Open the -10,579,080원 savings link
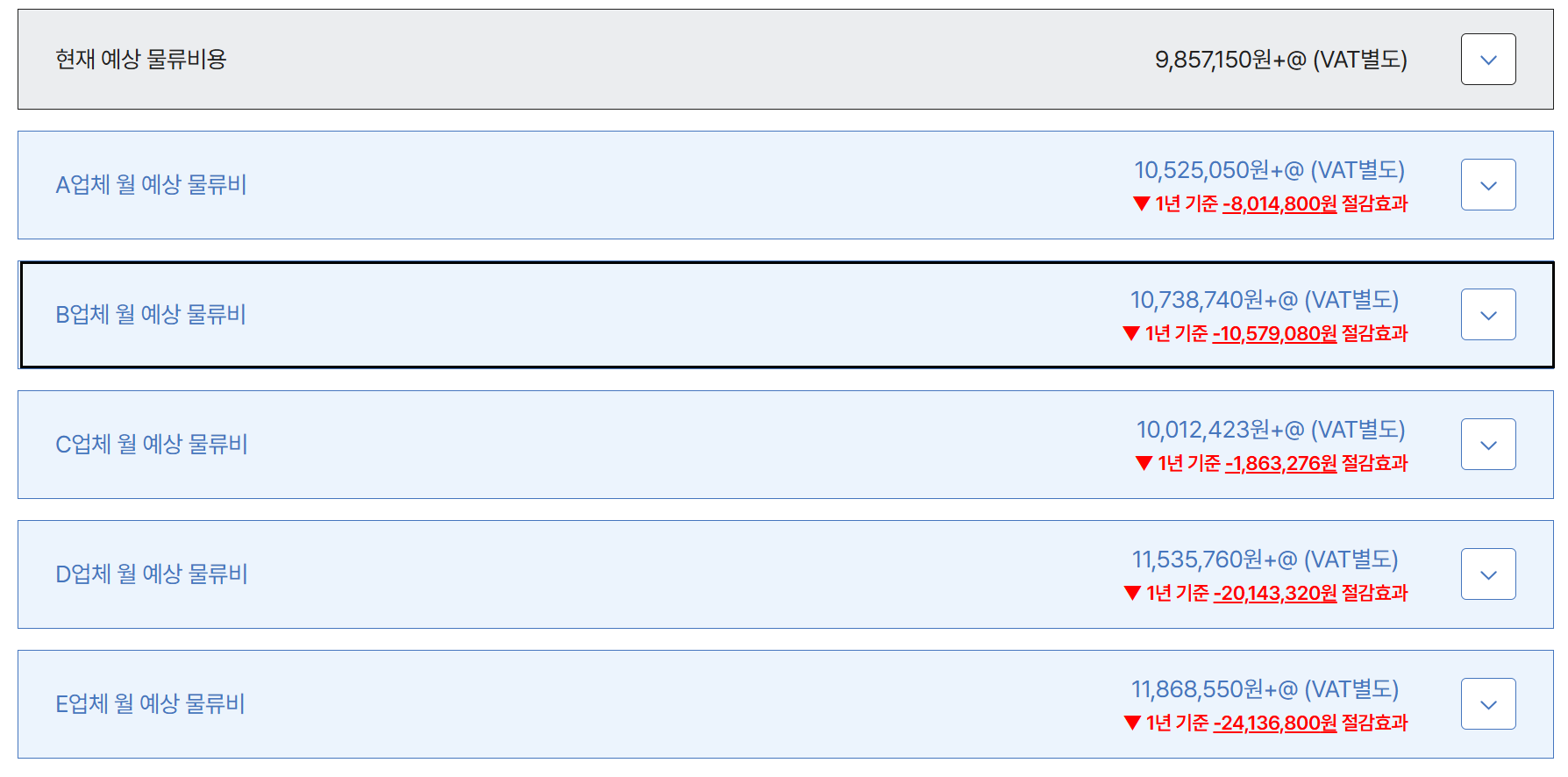Image resolution: width=1568 pixels, height=777 pixels. click(1274, 334)
